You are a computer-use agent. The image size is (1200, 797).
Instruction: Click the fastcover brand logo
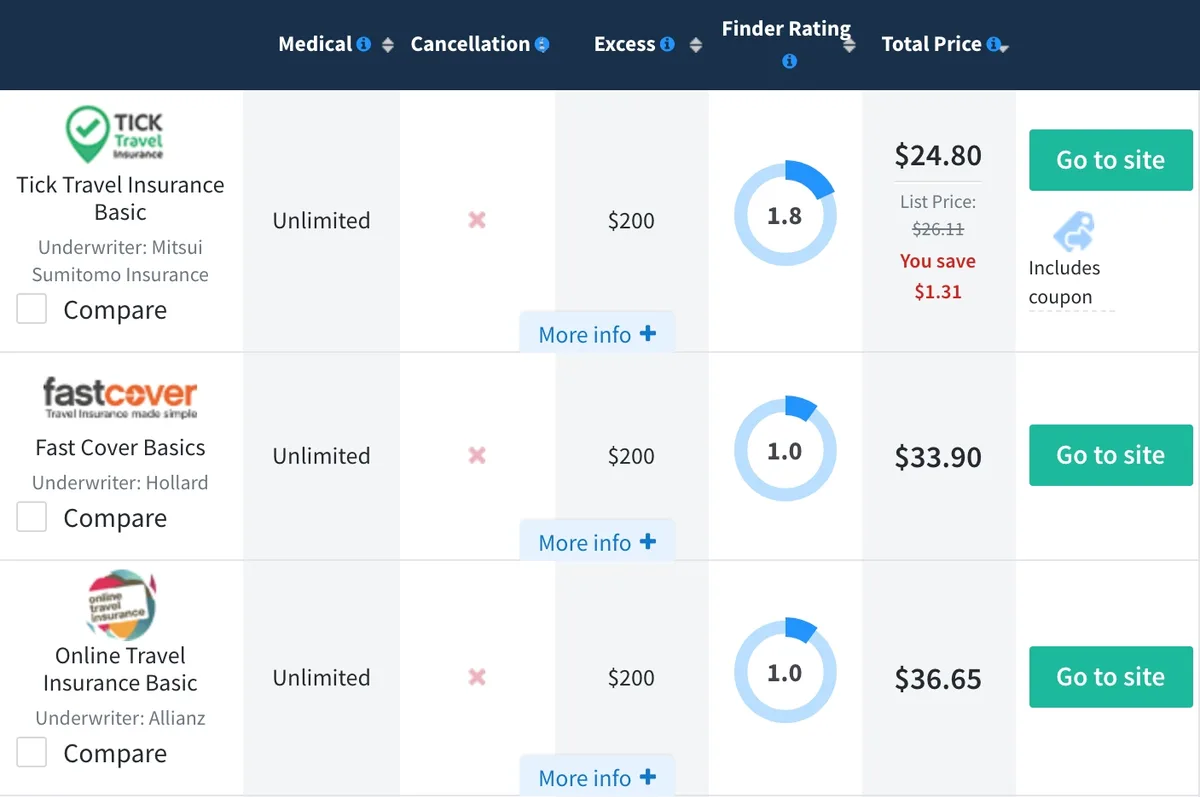[119, 394]
